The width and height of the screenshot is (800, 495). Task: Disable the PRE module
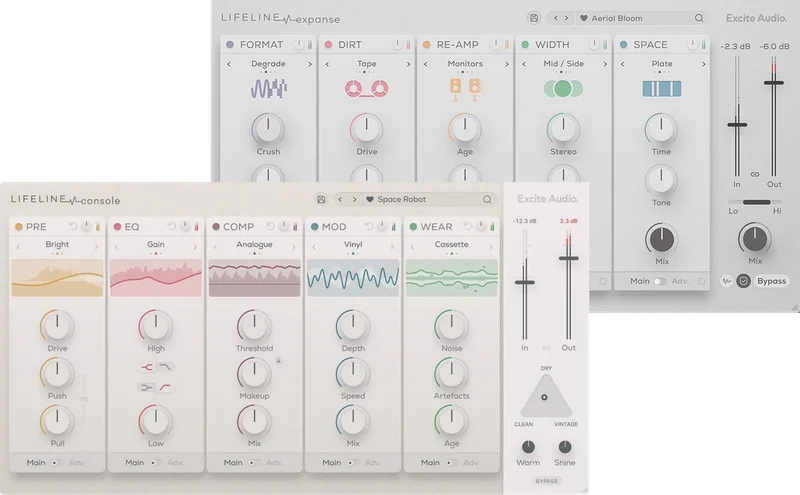19,227
